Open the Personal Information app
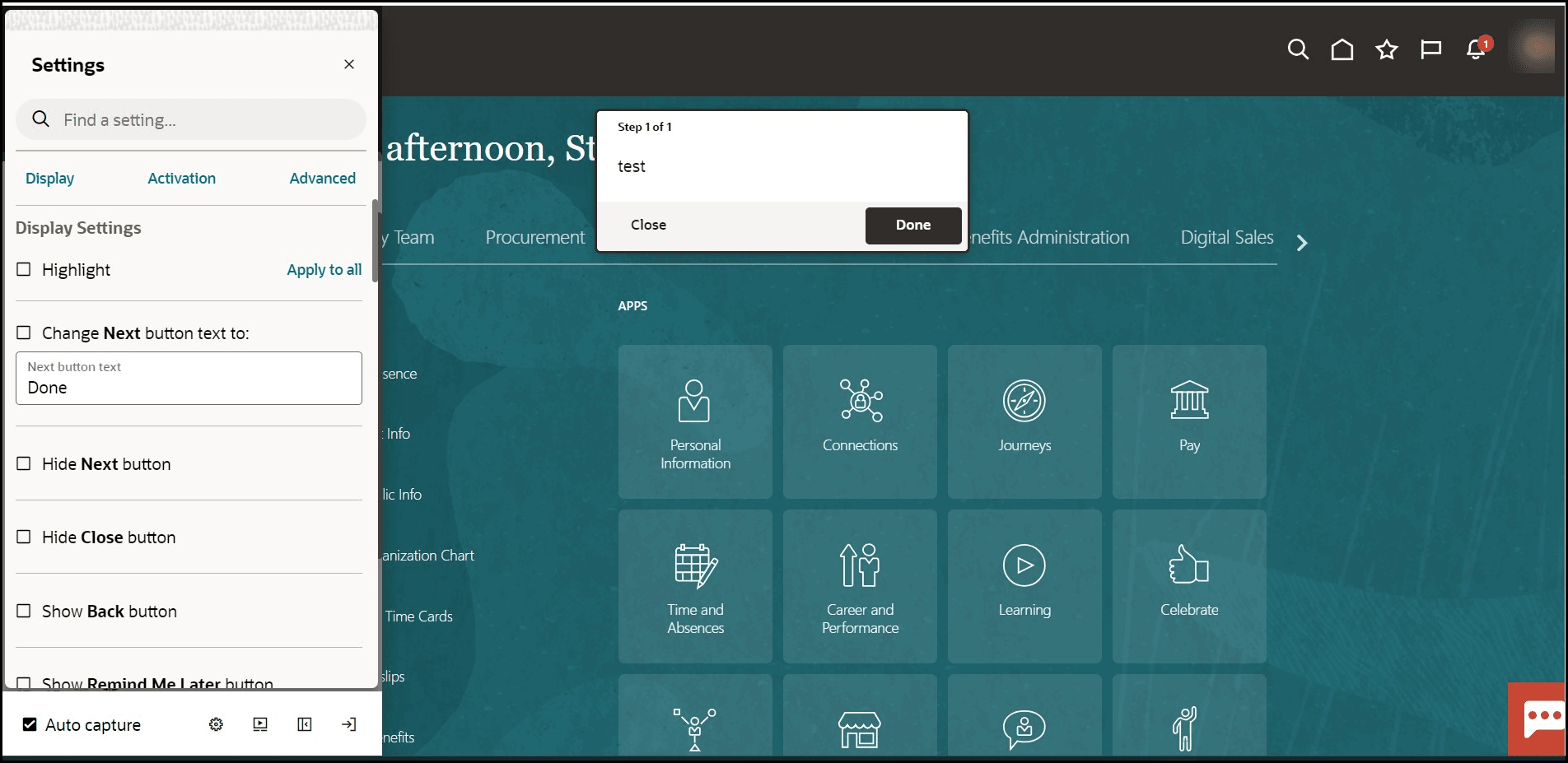 (695, 421)
